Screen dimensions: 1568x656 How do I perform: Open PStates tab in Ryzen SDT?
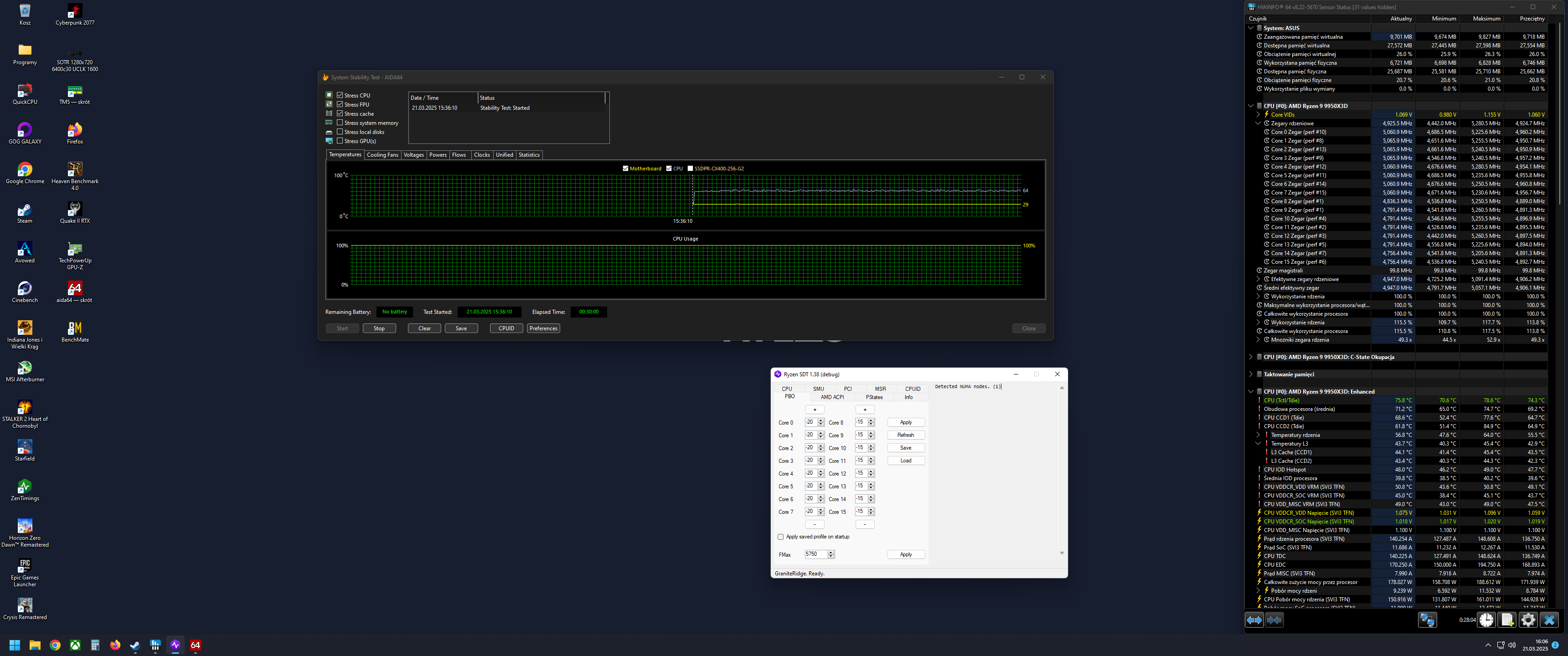(874, 397)
